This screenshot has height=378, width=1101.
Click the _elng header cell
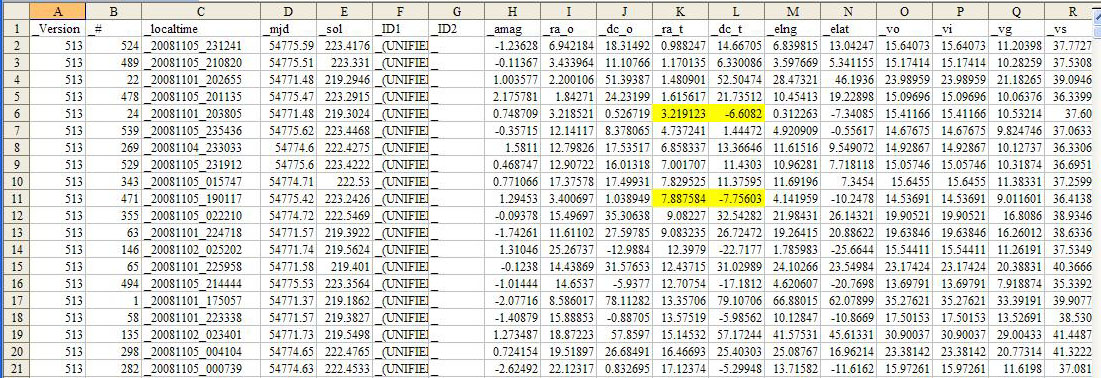[793, 29]
